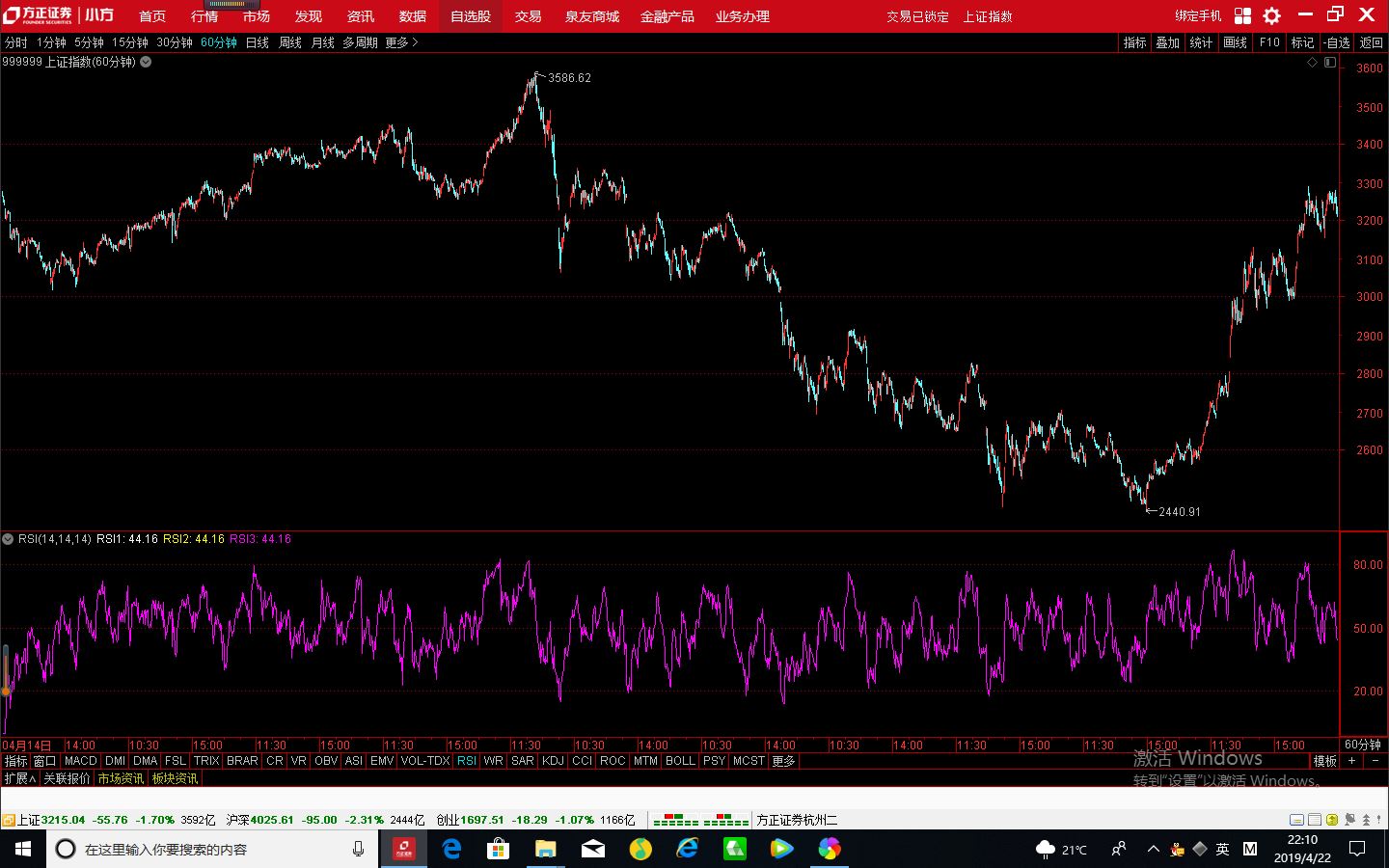Open the 行情 menu
Image resolution: width=1389 pixels, height=868 pixels.
point(204,16)
